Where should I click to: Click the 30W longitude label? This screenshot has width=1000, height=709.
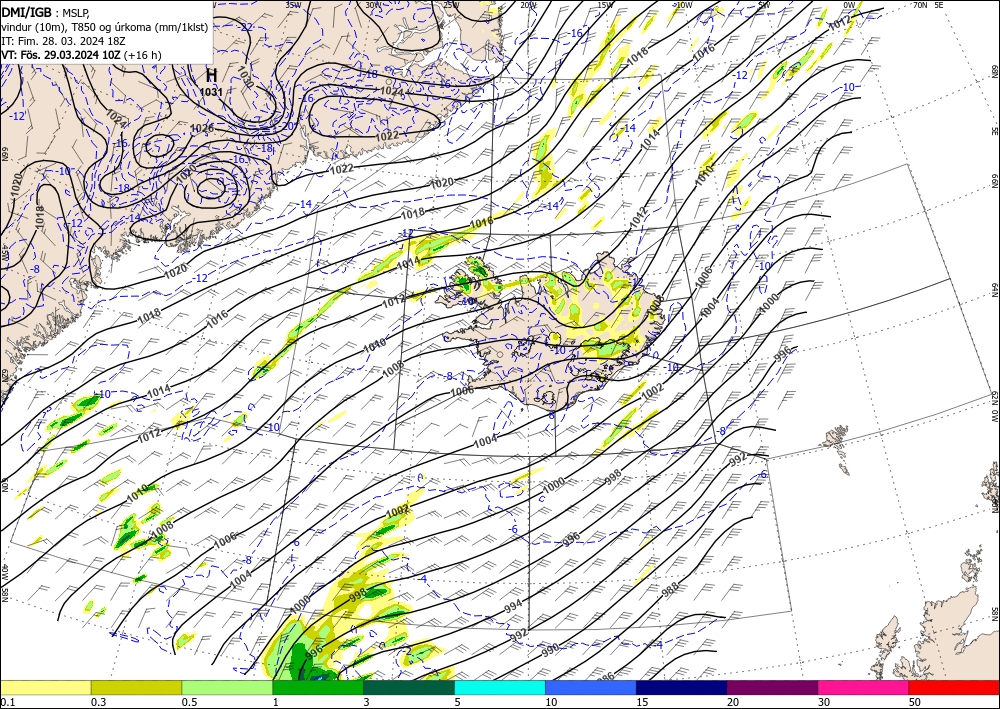373,4
